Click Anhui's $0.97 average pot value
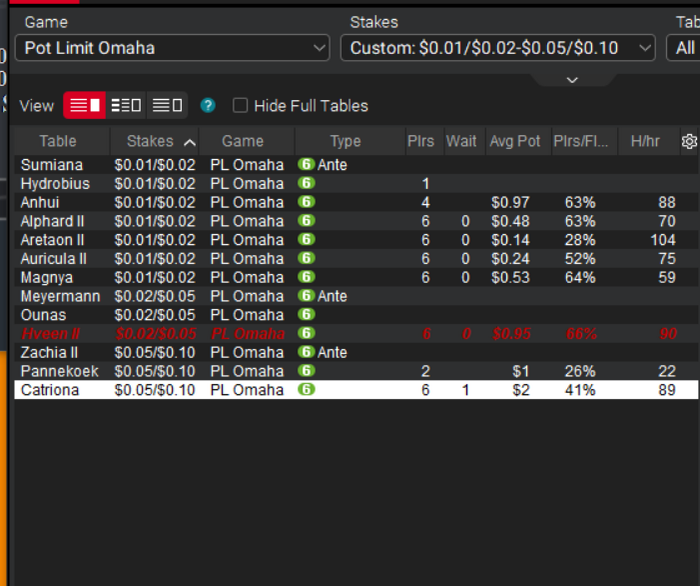The image size is (700, 586). pos(510,203)
